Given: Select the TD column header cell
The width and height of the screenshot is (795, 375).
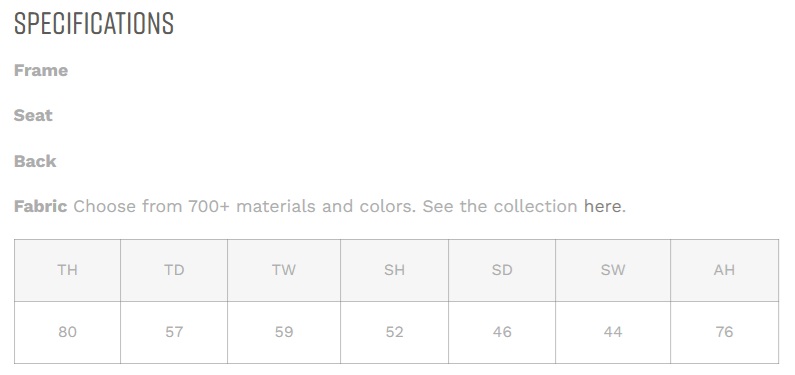Looking at the screenshot, I should coord(174,270).
